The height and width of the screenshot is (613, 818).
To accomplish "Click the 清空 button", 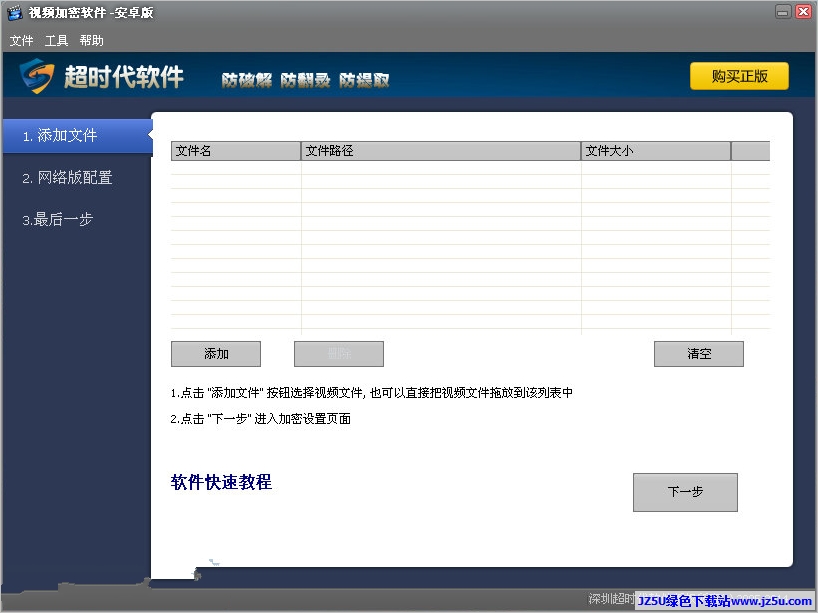I will pos(699,354).
